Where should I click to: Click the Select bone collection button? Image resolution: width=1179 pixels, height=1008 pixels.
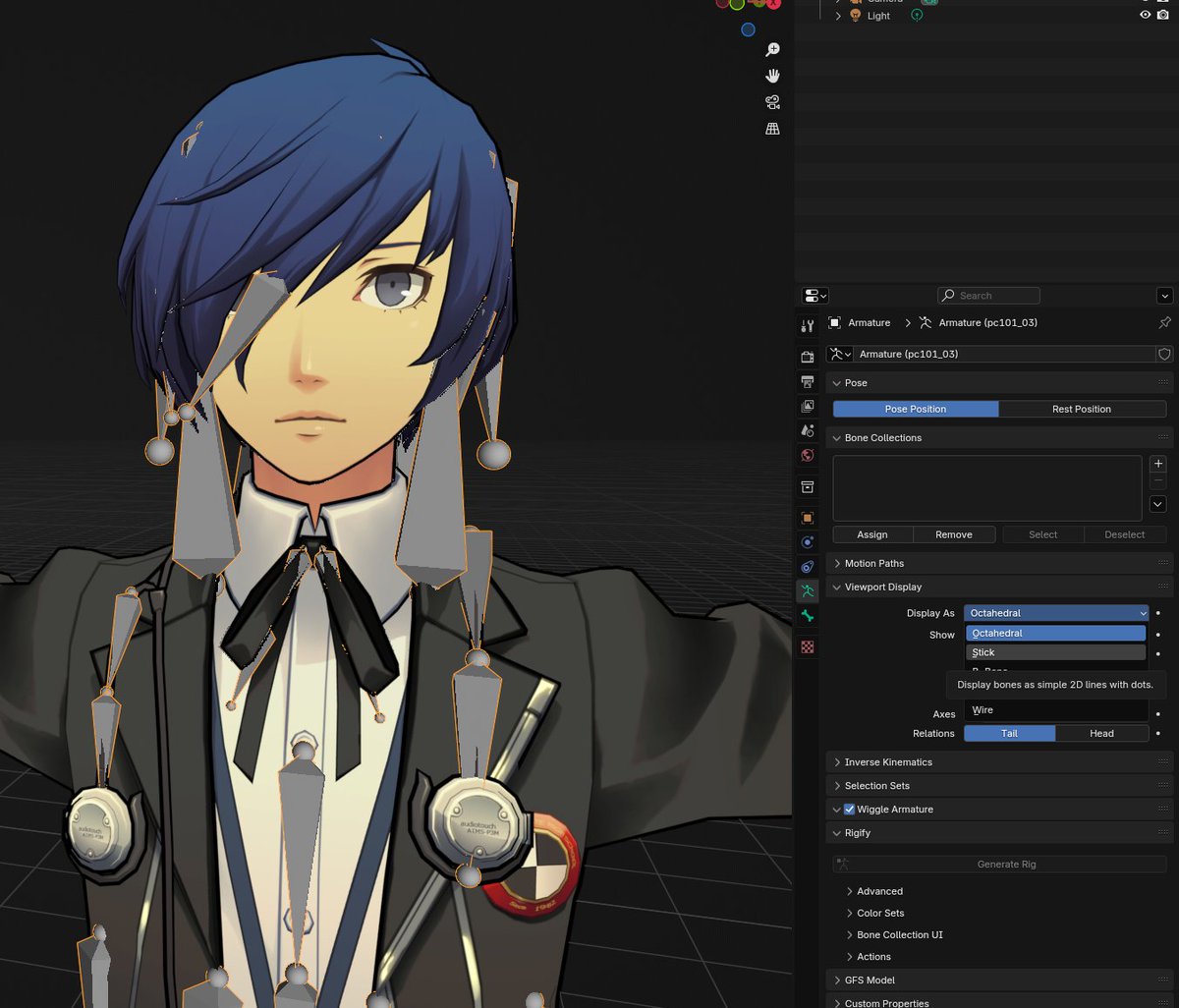click(x=1043, y=534)
